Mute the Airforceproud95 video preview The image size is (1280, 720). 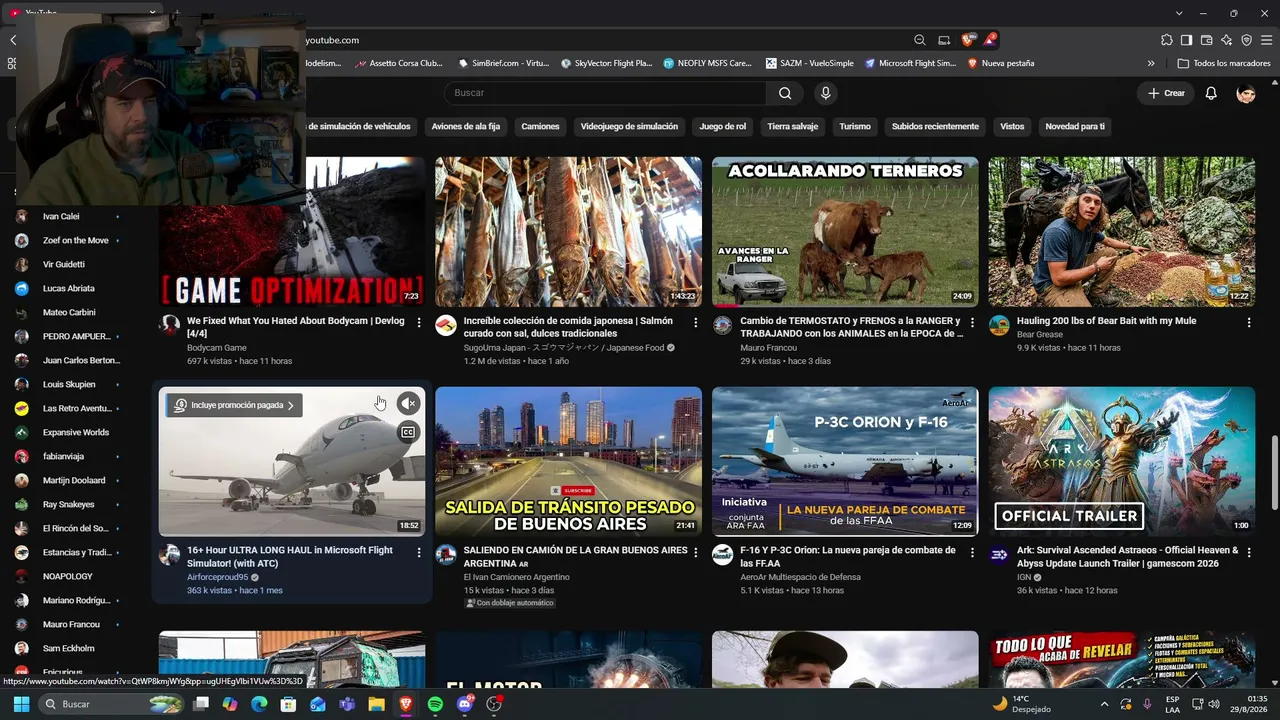(408, 403)
